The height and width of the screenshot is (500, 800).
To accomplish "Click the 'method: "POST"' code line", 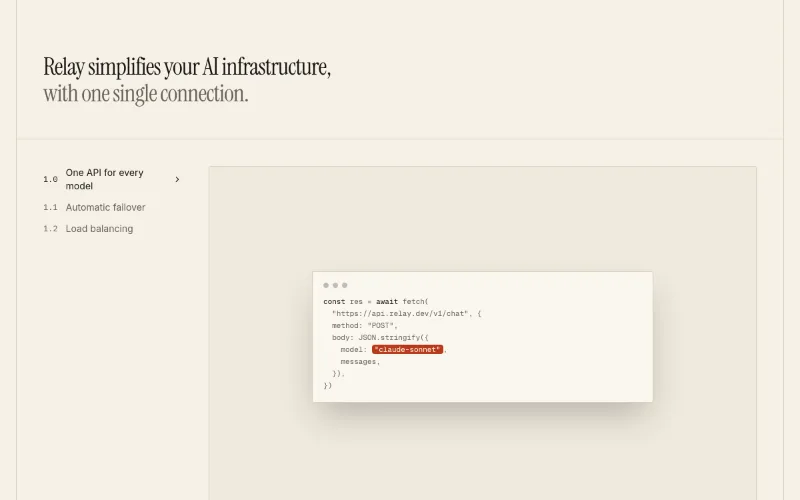I will pos(364,326).
